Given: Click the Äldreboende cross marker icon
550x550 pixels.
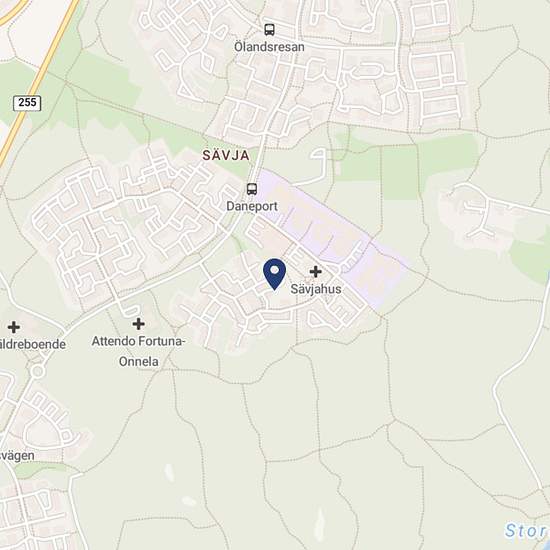Looking at the screenshot, I should 14,327.
